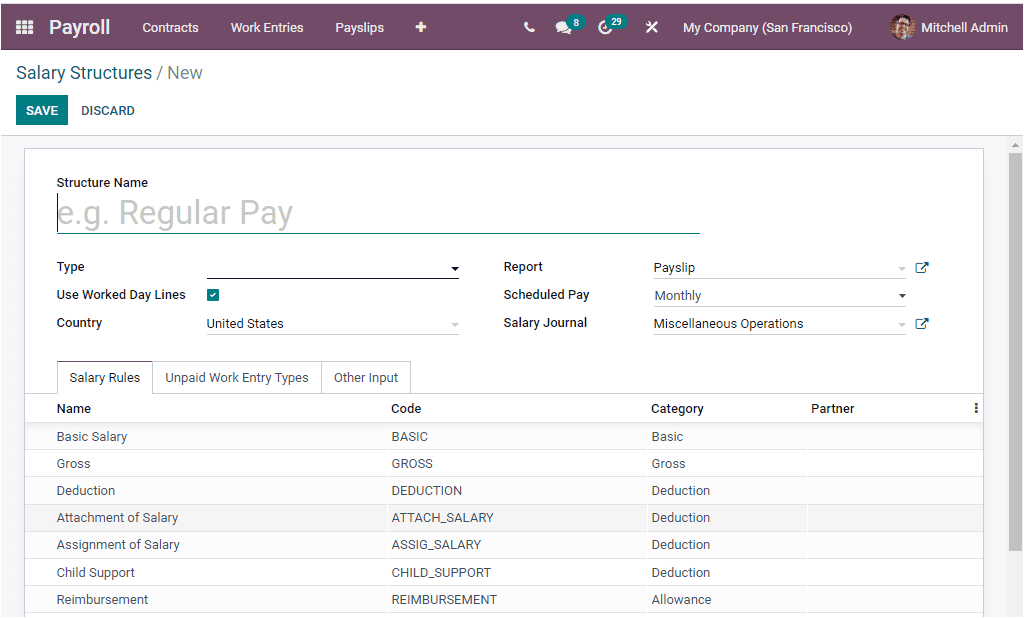Open the Payslips menu item

[359, 27]
